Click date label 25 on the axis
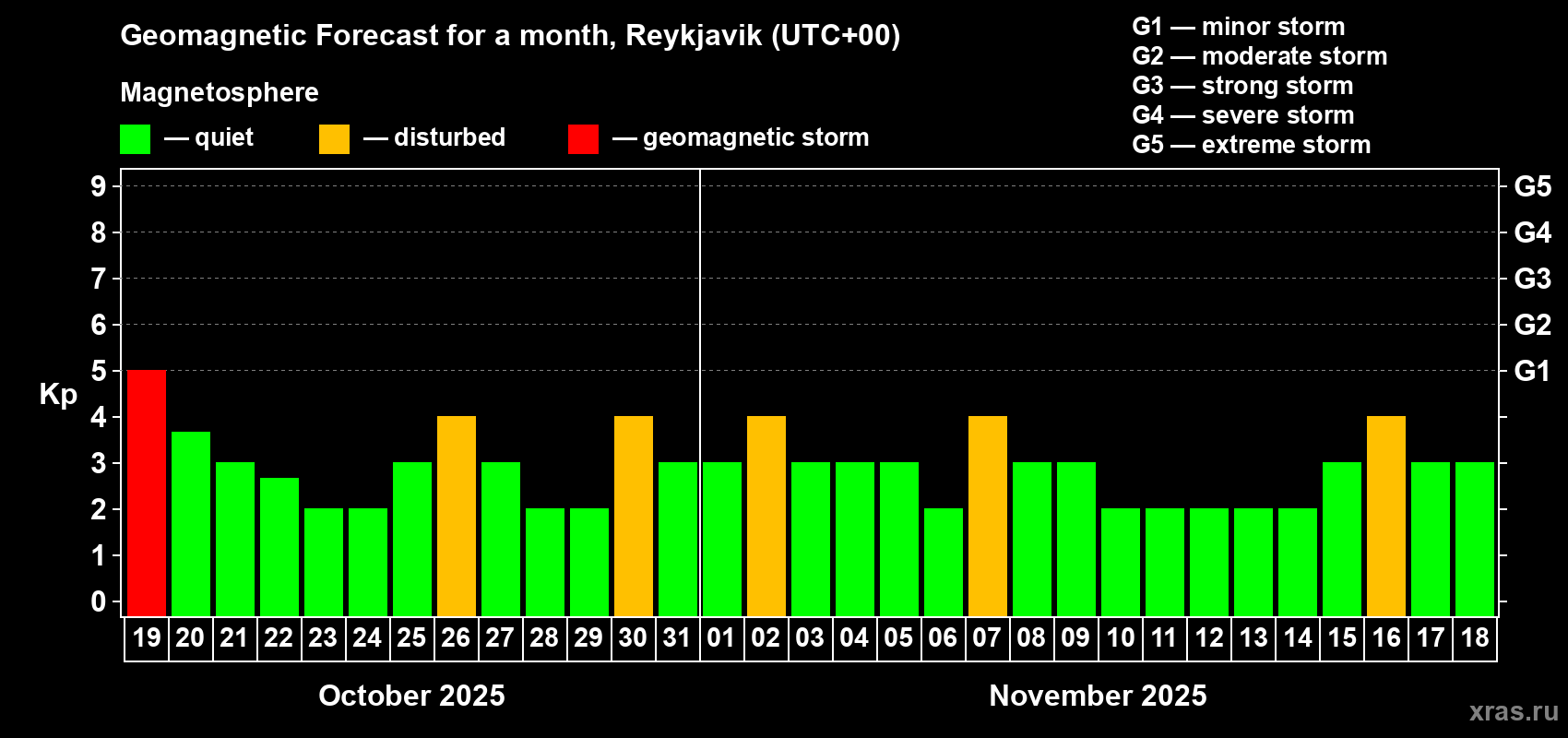Image resolution: width=1568 pixels, height=738 pixels. [411, 637]
